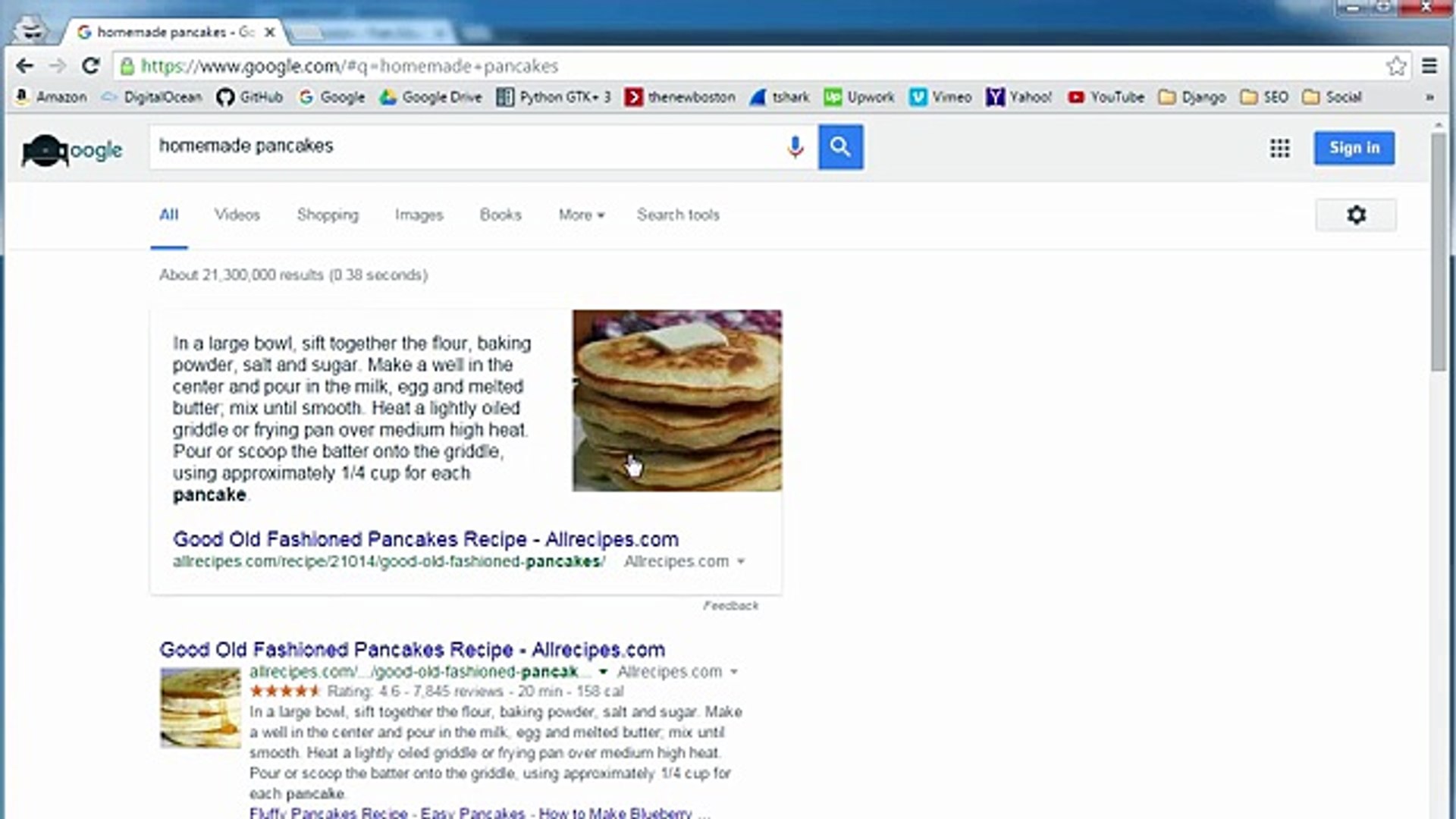Show hidden bookmarks overflow chevron
Screen dimensions: 1456x819
(x=1429, y=97)
